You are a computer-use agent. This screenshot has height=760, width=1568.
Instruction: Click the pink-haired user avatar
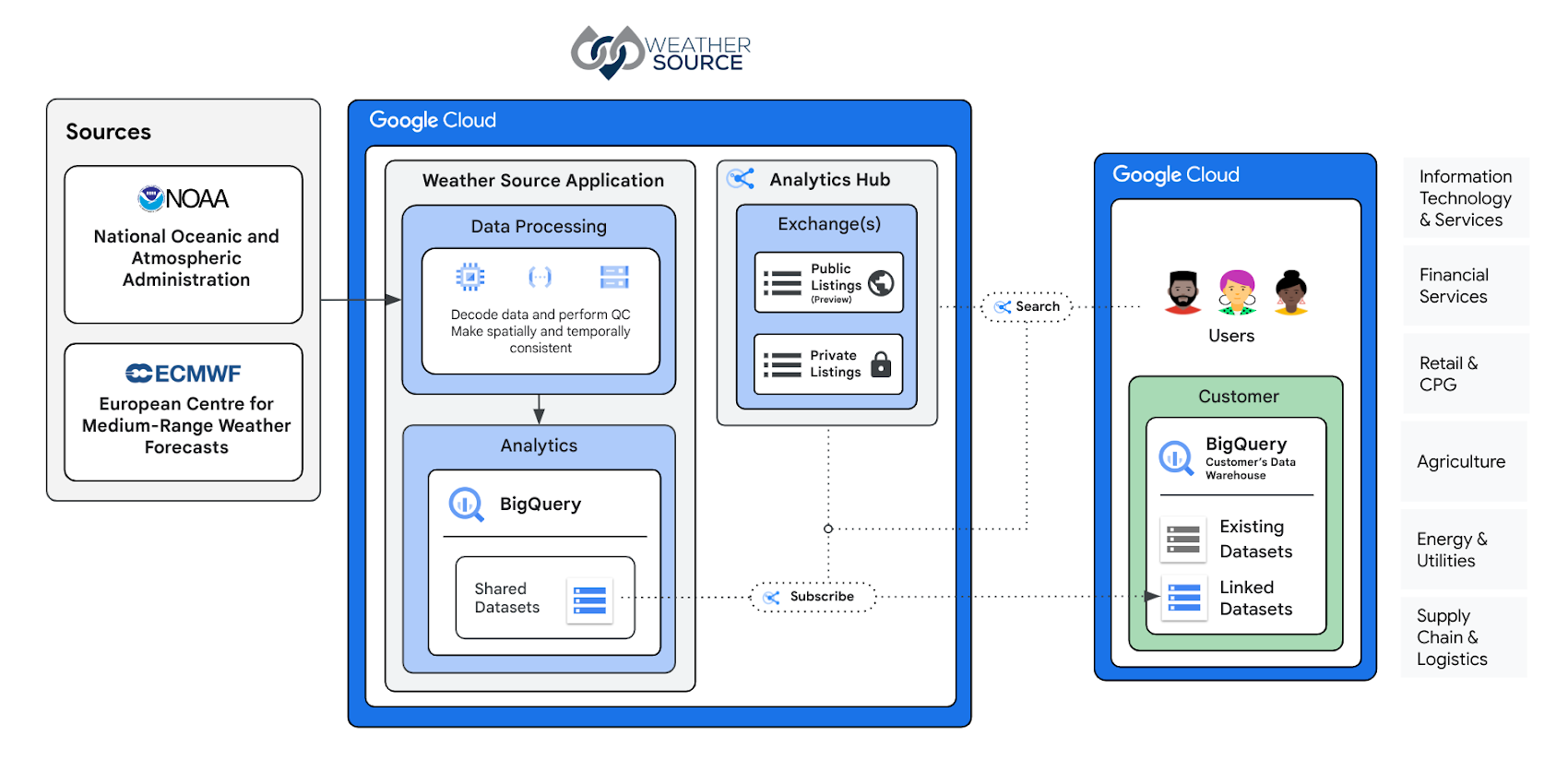[x=1237, y=292]
